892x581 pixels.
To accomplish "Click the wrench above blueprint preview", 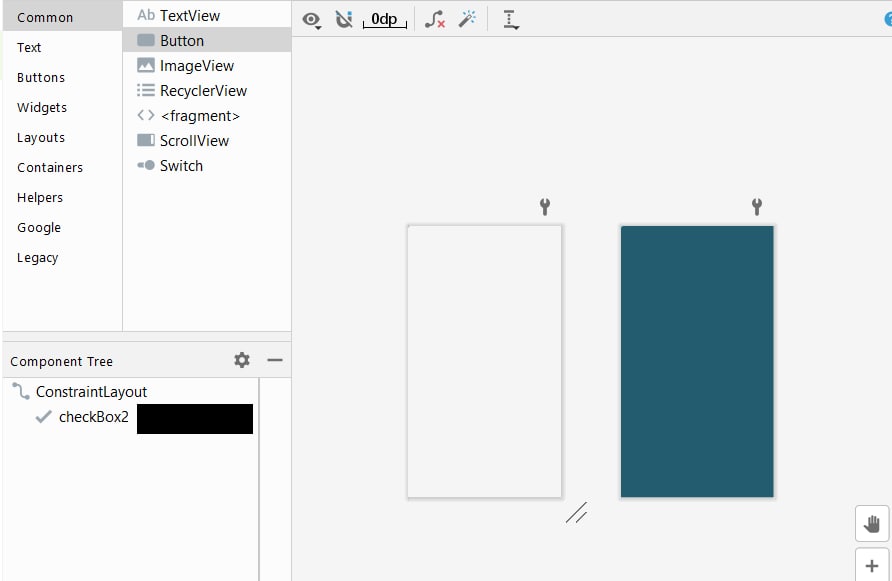I will [757, 207].
